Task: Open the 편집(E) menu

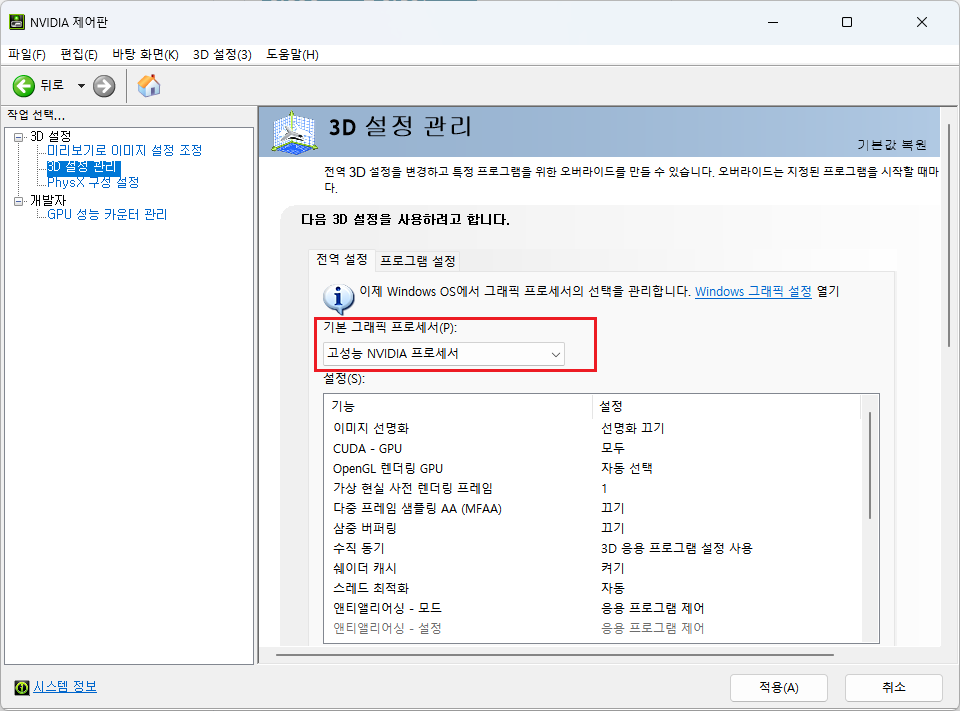Action: tap(79, 55)
